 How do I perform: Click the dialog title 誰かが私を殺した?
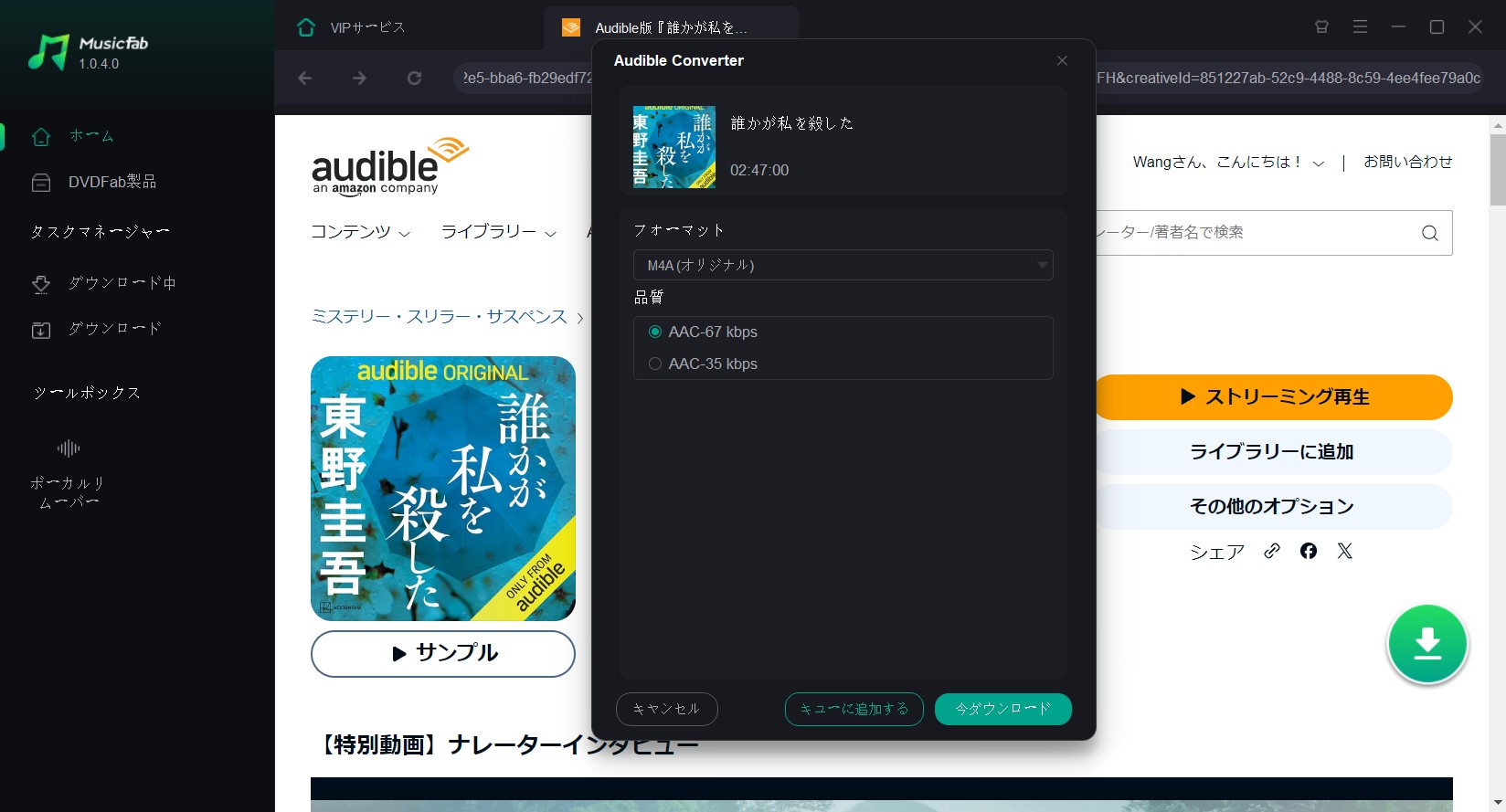(791, 123)
